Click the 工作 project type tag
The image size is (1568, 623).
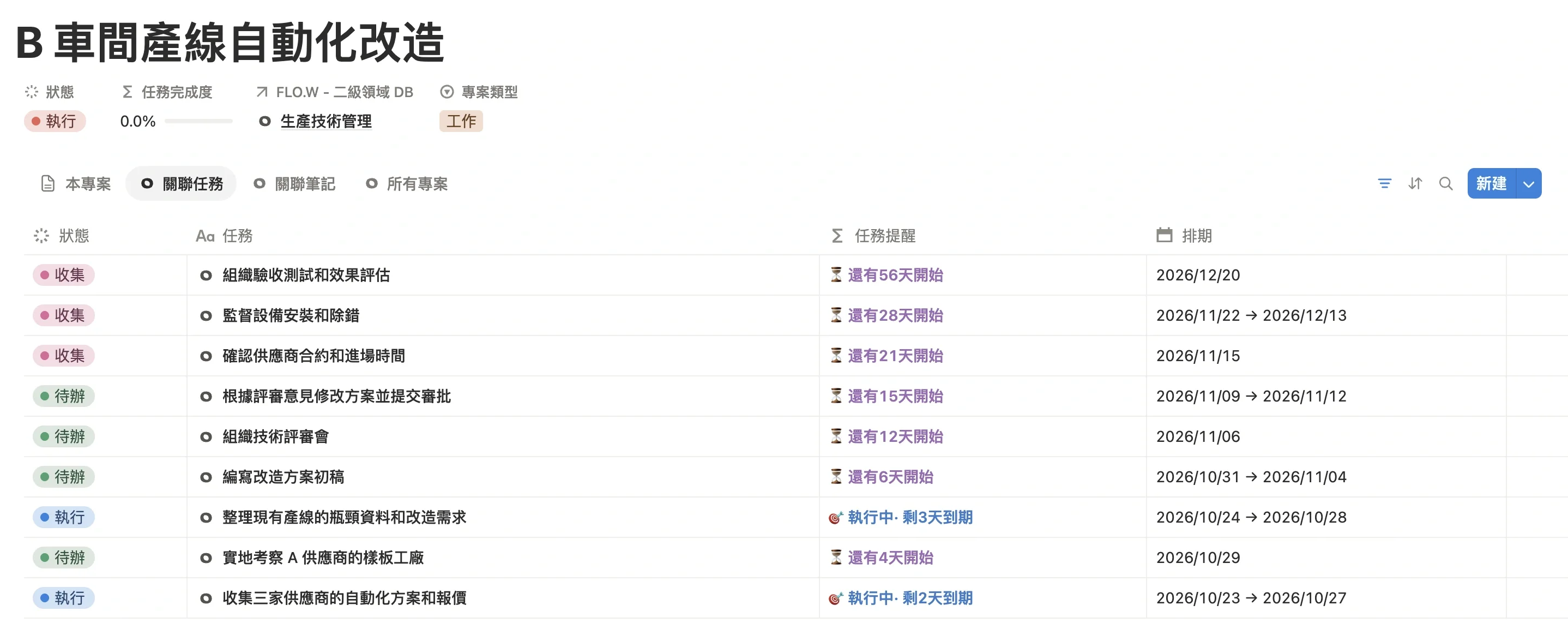(461, 121)
